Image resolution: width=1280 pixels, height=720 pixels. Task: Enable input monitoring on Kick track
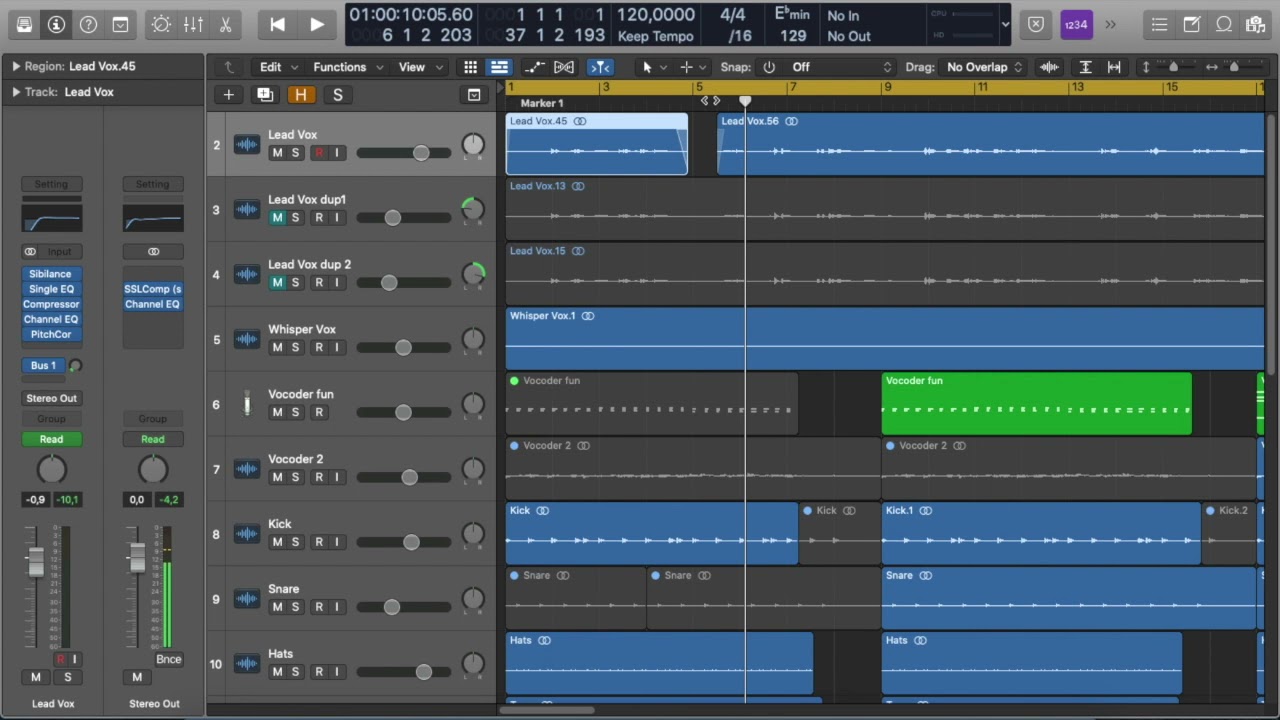coord(337,542)
